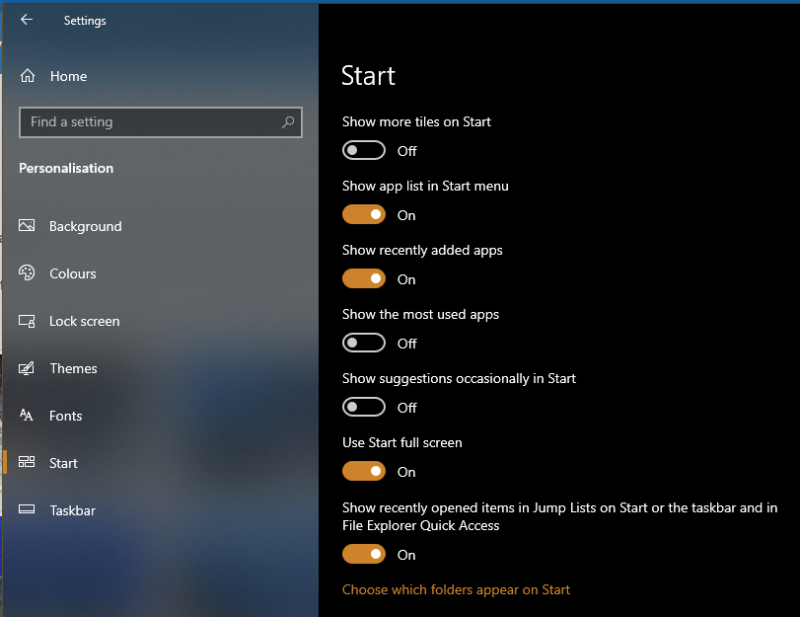The height and width of the screenshot is (617, 800).
Task: Click the Themes brush icon
Action: (27, 368)
